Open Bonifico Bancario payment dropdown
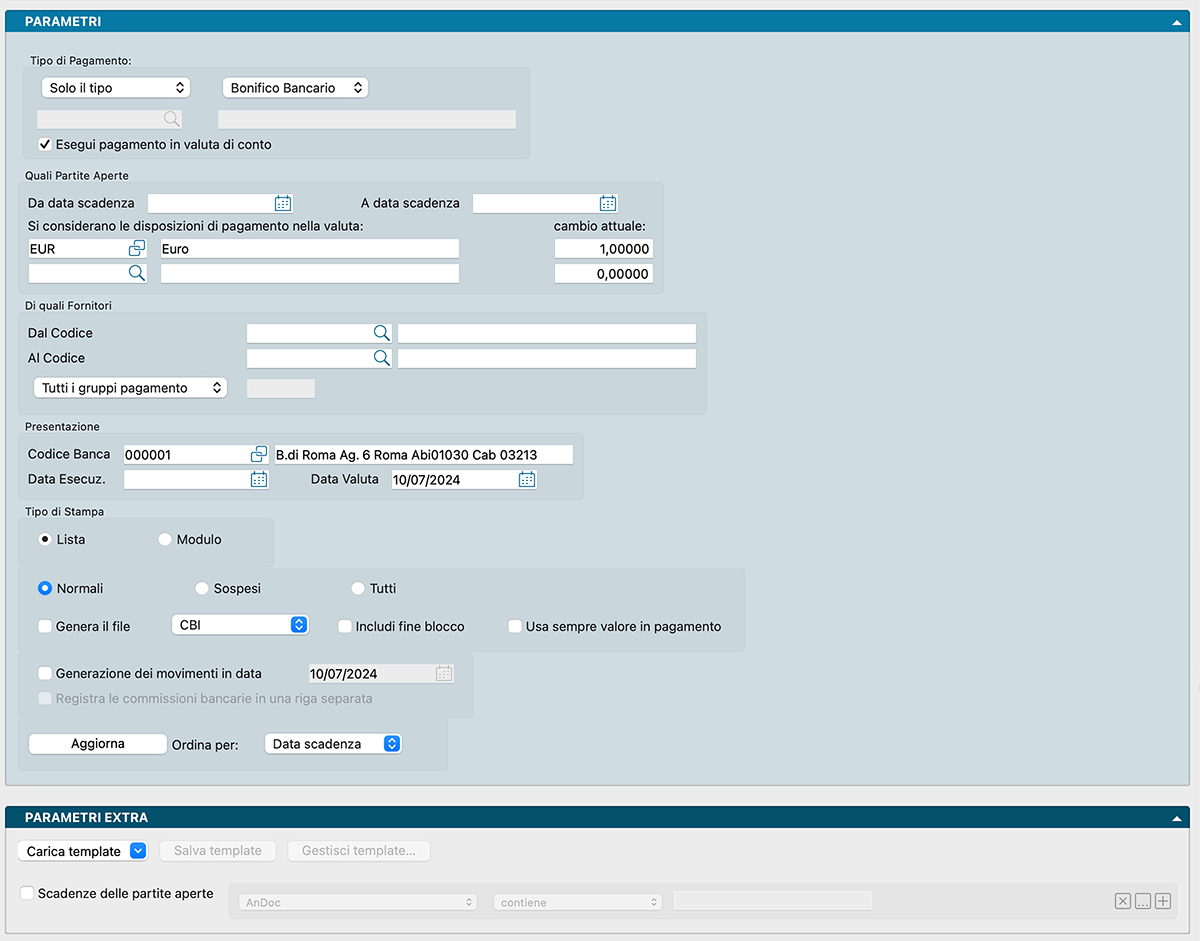The height and width of the screenshot is (941, 1200). tap(295, 88)
